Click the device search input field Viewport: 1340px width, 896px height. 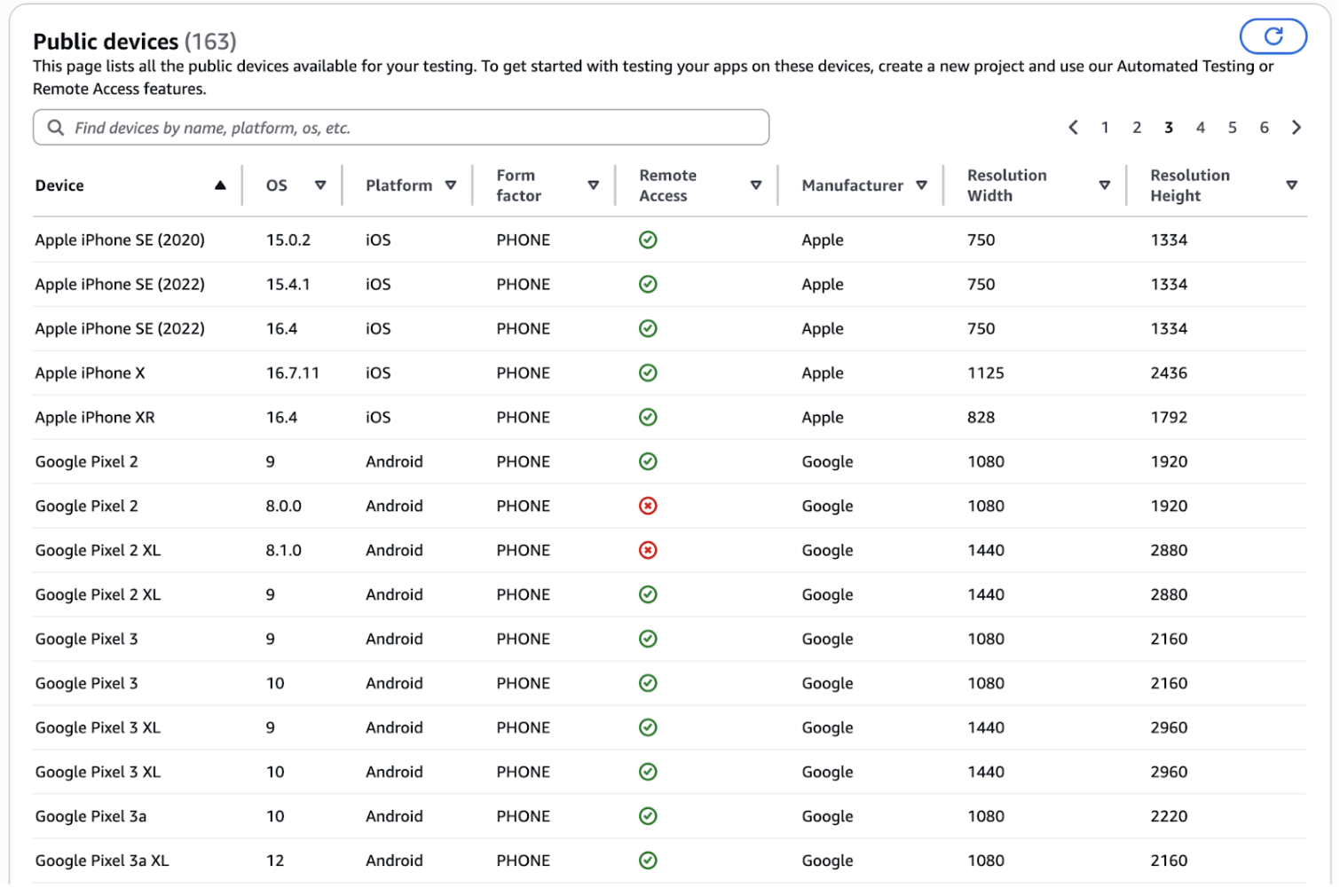[399, 127]
